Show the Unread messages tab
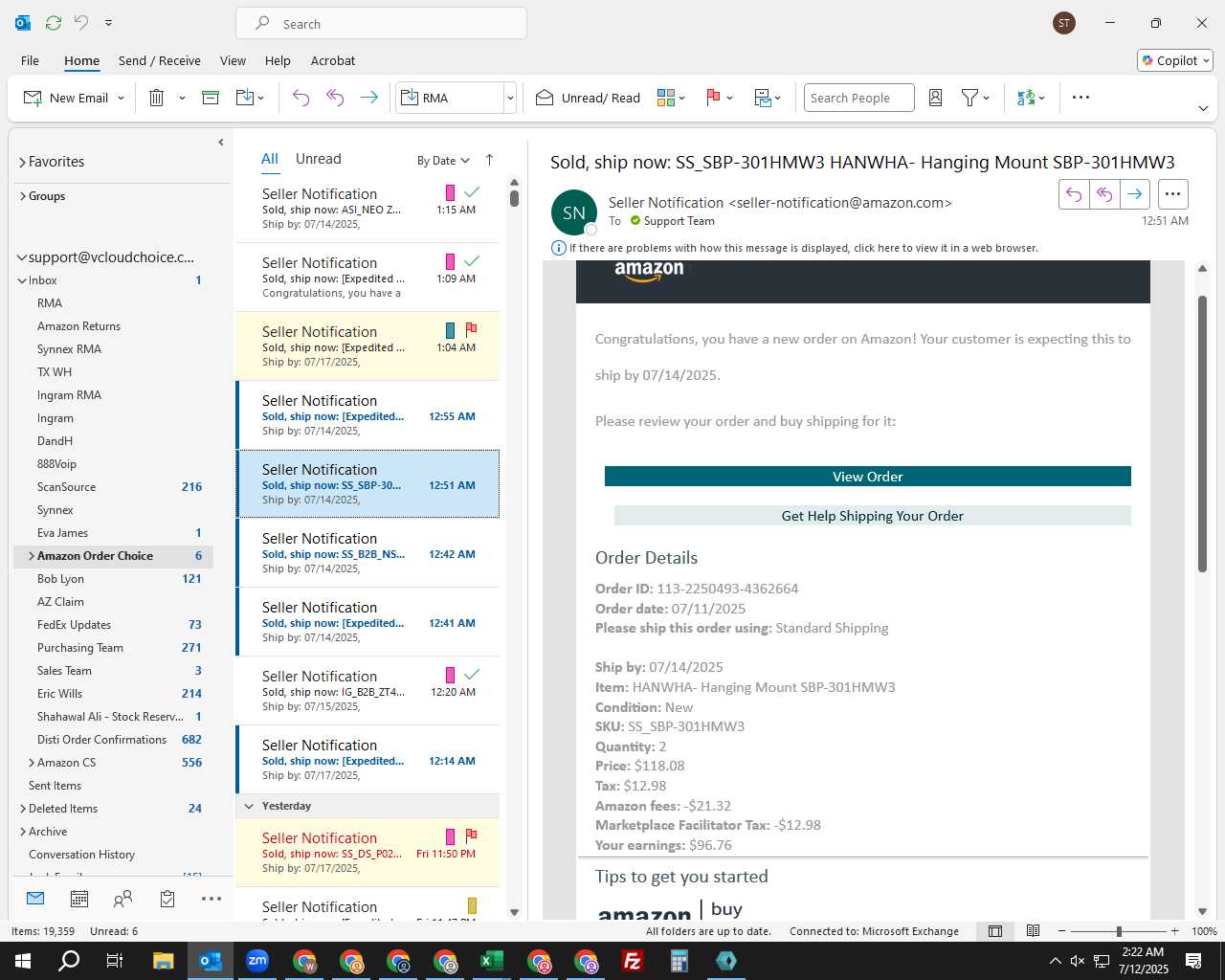The width and height of the screenshot is (1225, 980). pyautogui.click(x=318, y=159)
